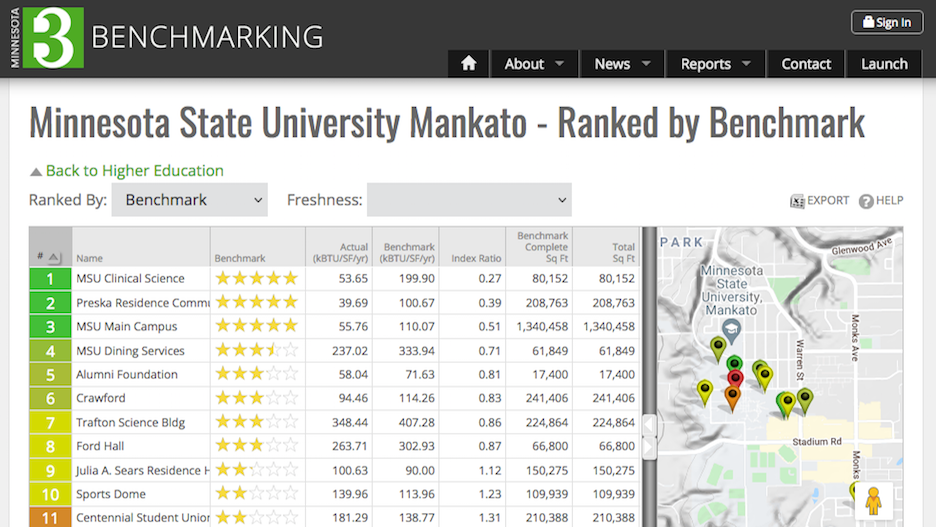Go to the Contact page
The width and height of the screenshot is (936, 527).
pyautogui.click(x=806, y=64)
